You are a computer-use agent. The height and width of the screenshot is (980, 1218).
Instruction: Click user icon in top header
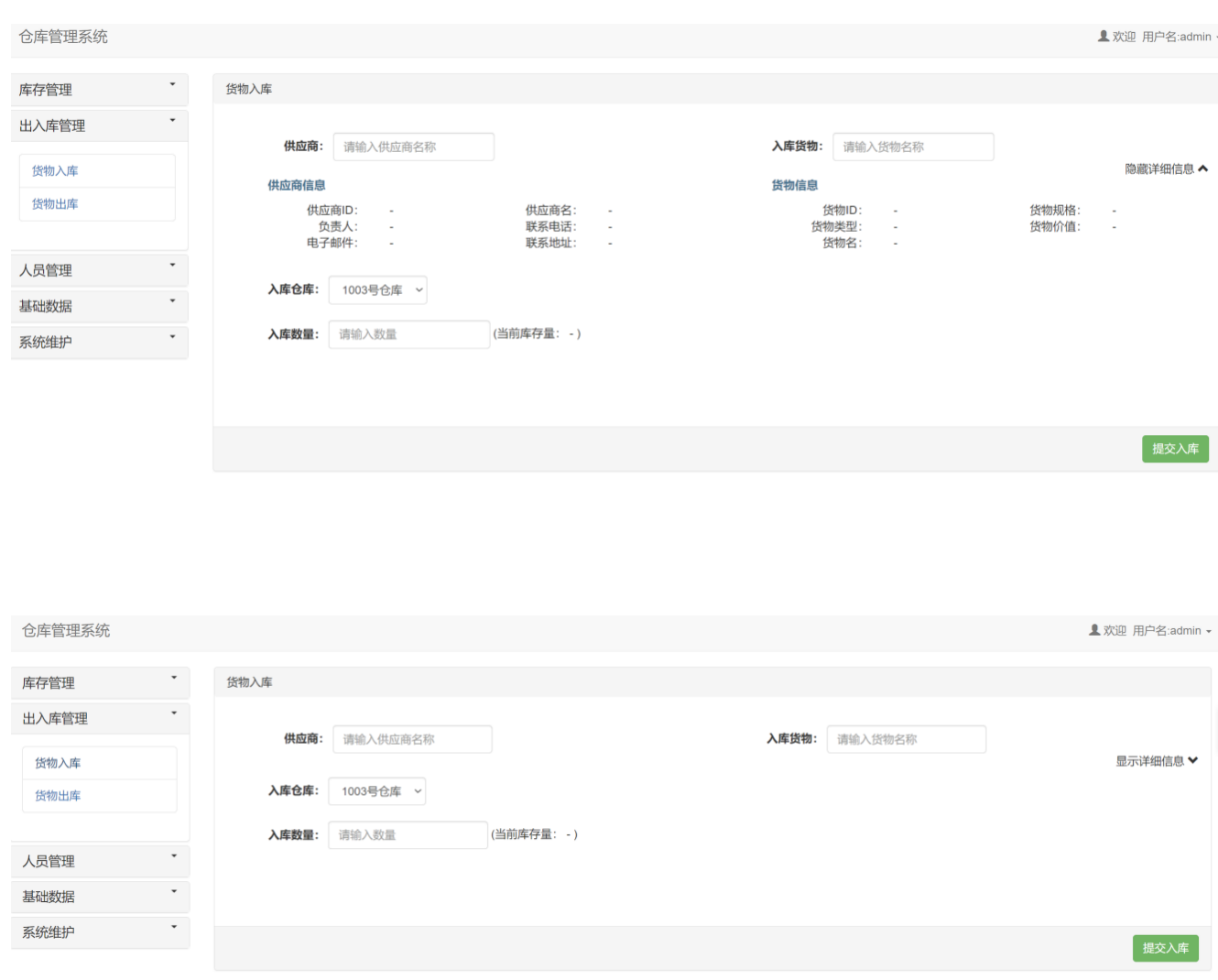1104,37
